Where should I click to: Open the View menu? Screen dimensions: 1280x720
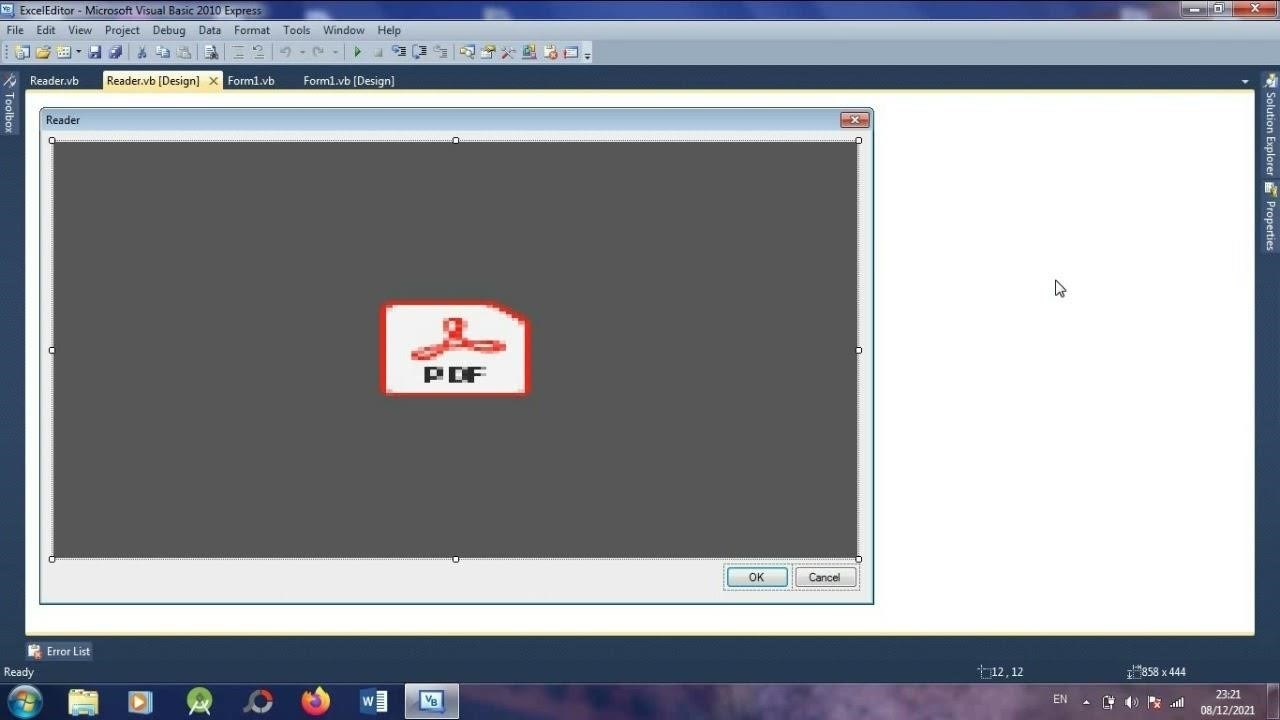click(x=80, y=30)
